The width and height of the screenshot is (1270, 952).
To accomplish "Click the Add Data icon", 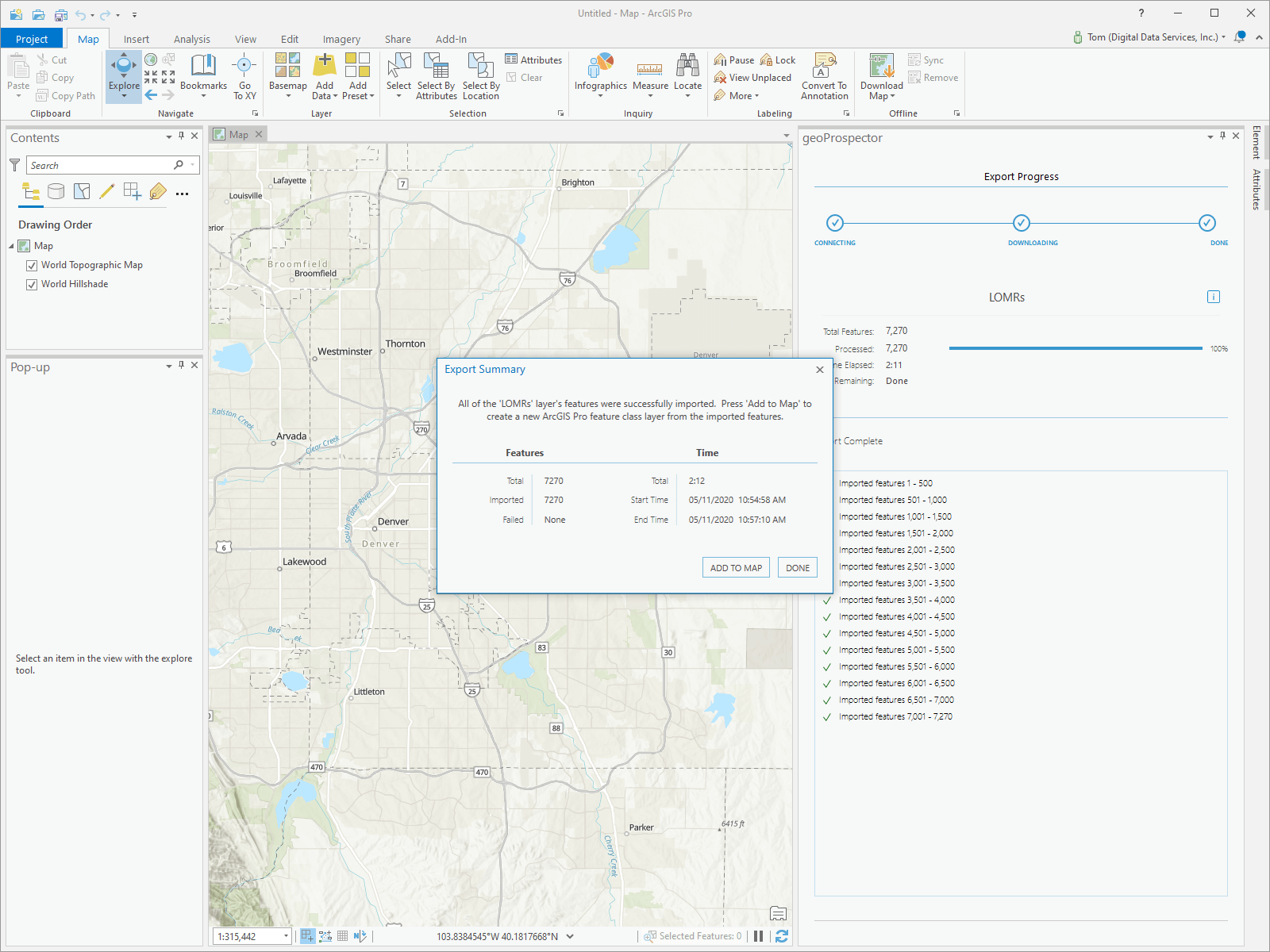I will [325, 65].
